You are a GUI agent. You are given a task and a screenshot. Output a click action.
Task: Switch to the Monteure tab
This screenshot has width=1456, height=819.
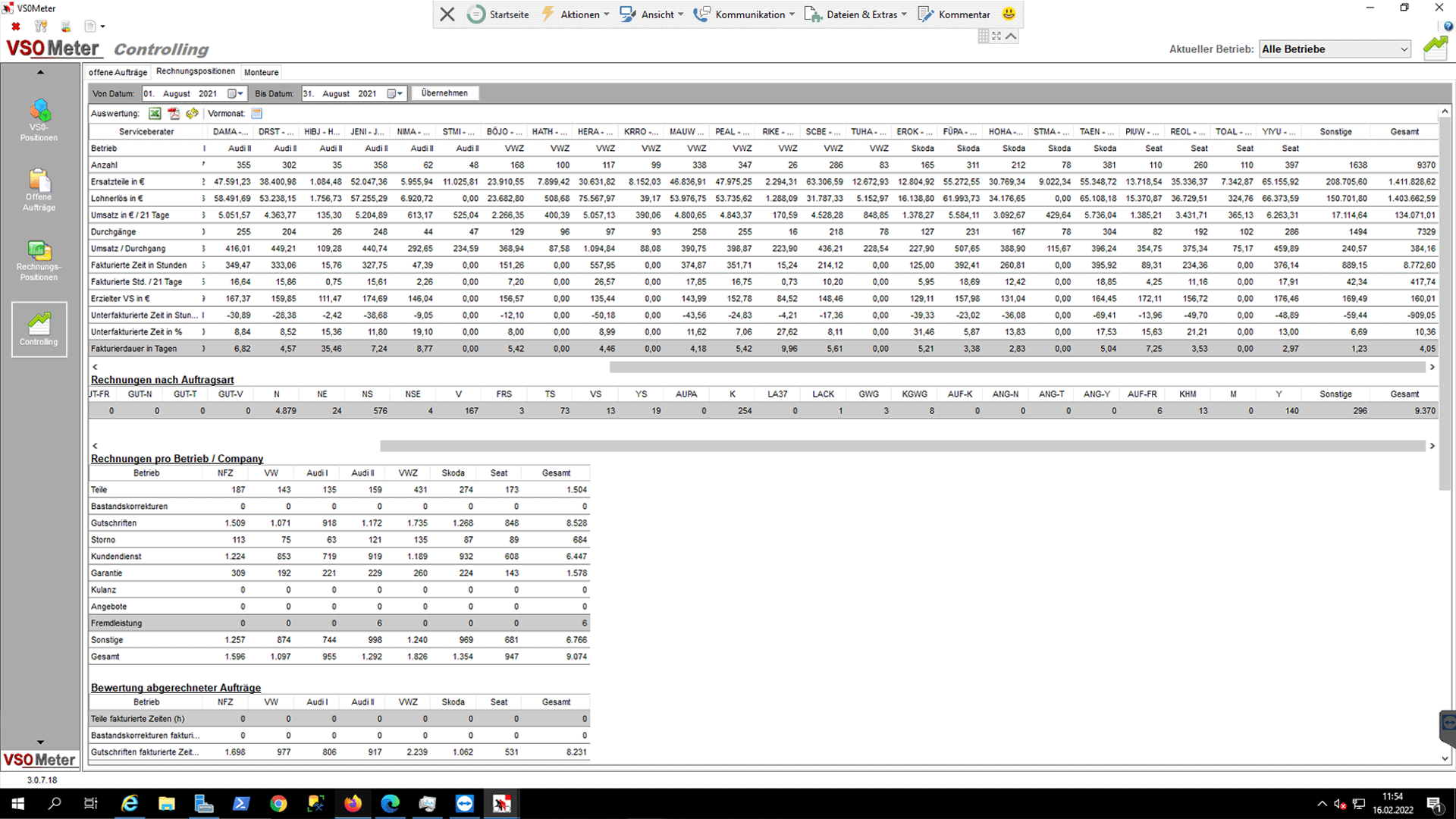(262, 72)
